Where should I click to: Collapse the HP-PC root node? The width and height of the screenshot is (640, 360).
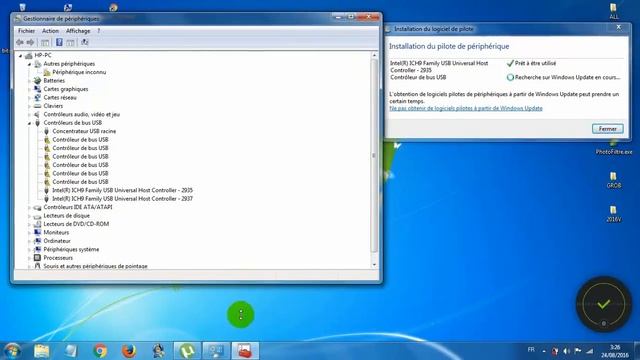[x=20, y=56]
